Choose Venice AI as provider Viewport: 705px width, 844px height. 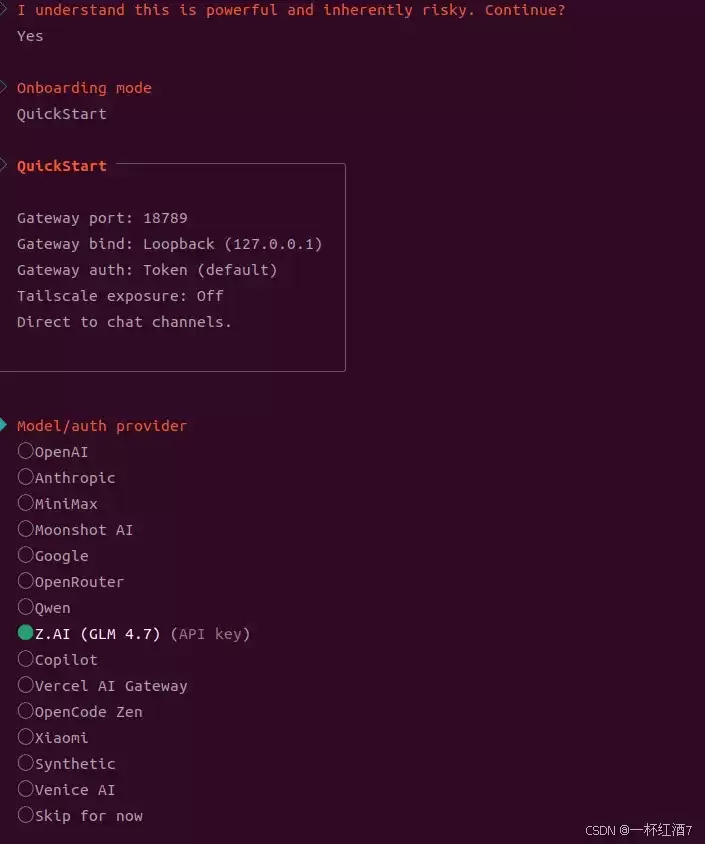tap(26, 789)
